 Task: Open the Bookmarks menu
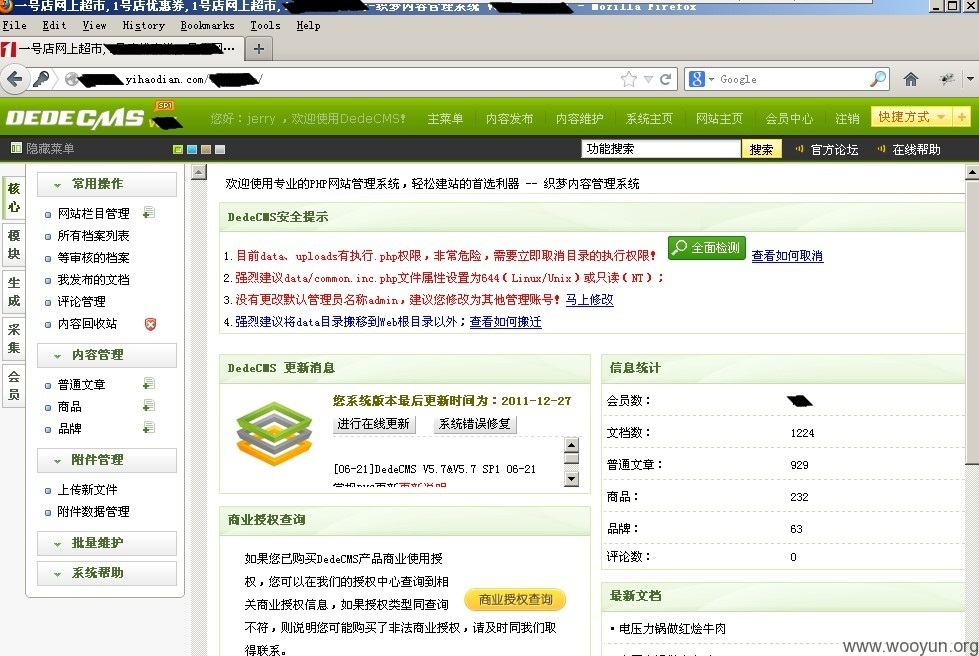click(x=207, y=26)
